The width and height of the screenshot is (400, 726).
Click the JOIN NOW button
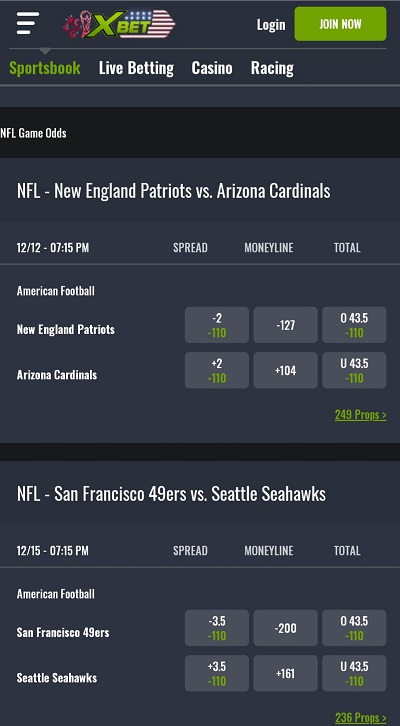340,24
